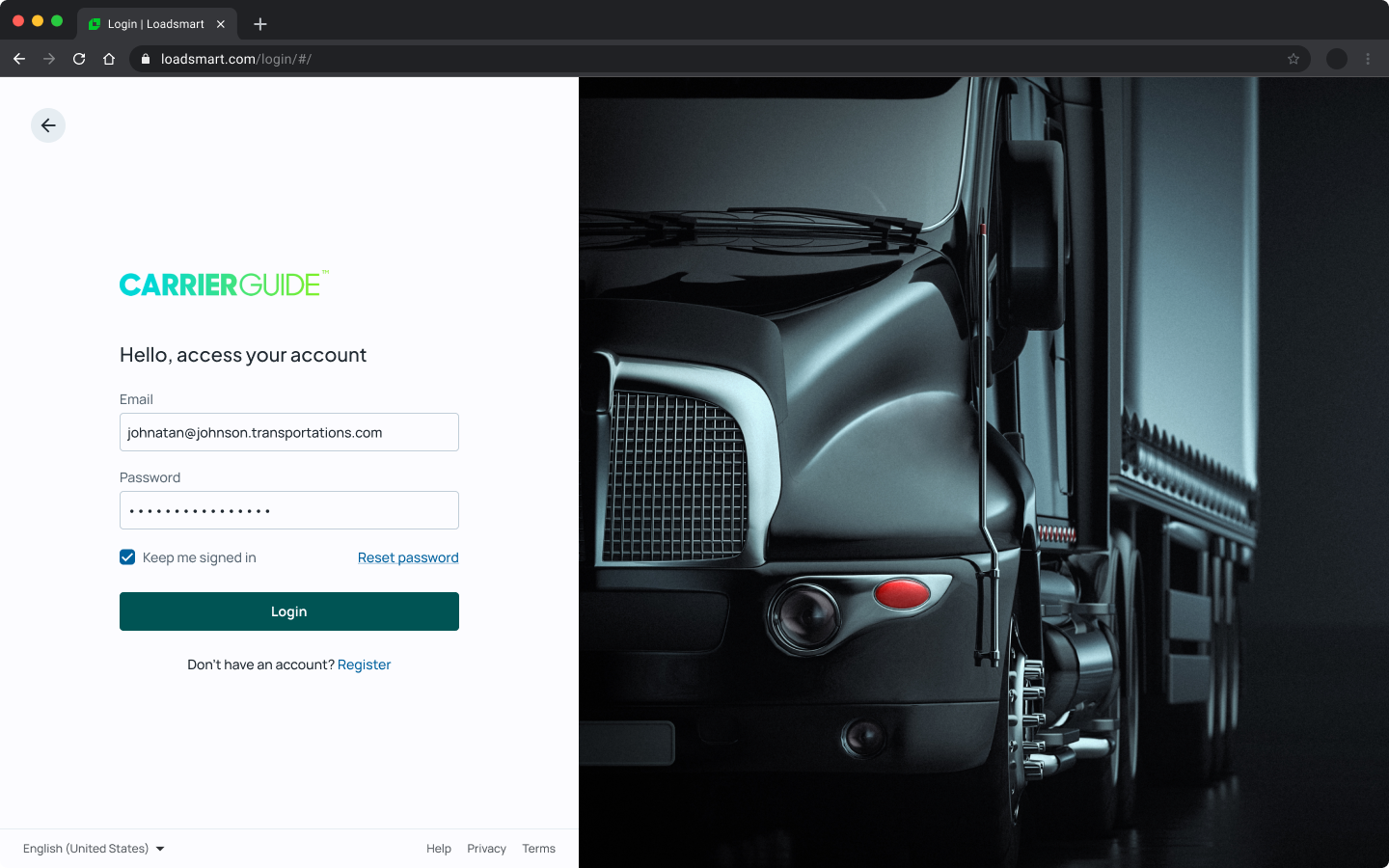The image size is (1389, 868).
Task: Open the browser profile avatar icon
Action: (1337, 59)
